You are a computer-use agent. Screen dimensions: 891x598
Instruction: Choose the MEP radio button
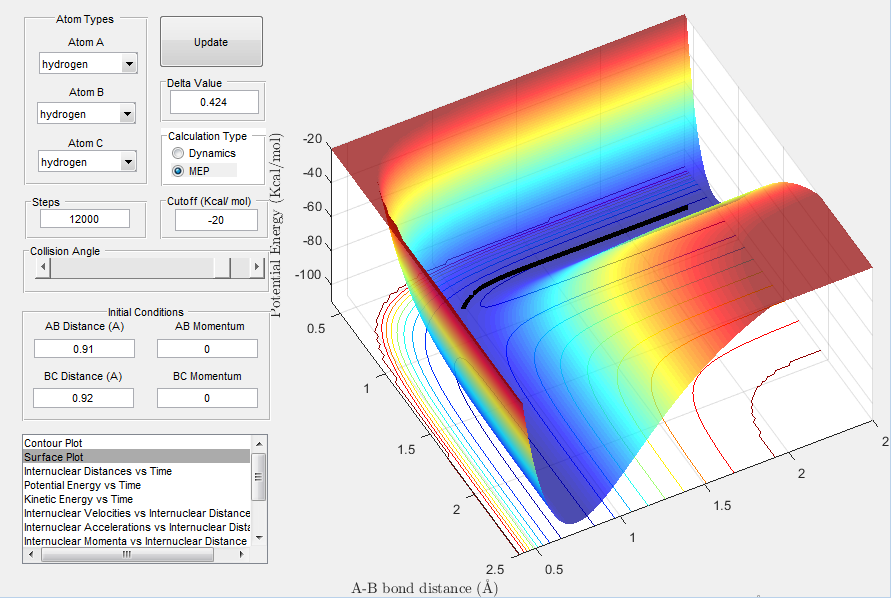tap(179, 171)
